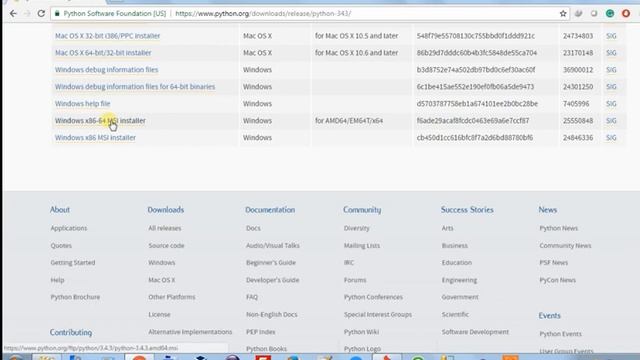Open Mac OS X 64-bit/32-bit installer link

[x=103, y=53]
